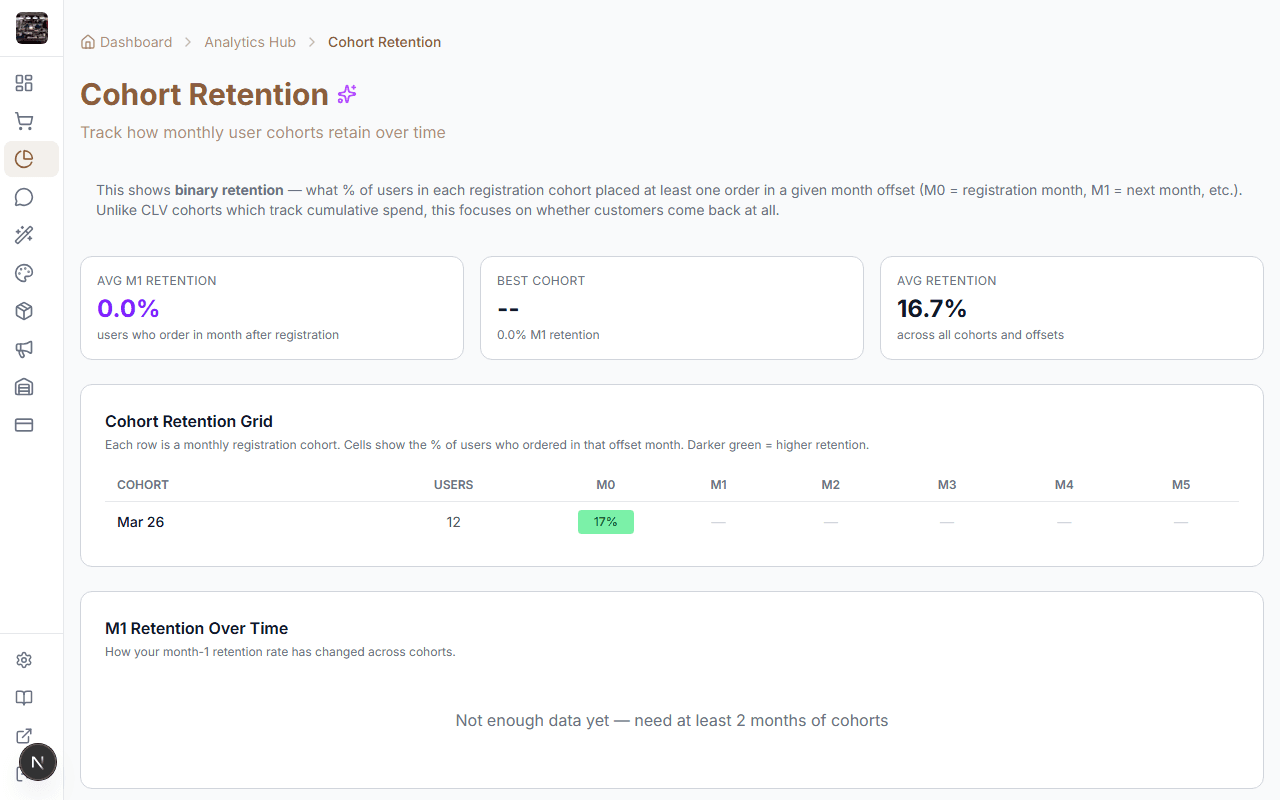Viewport: 1280px width, 800px height.
Task: Click the sparkles icon beside Cohort Retention title
Action: [x=347, y=94]
